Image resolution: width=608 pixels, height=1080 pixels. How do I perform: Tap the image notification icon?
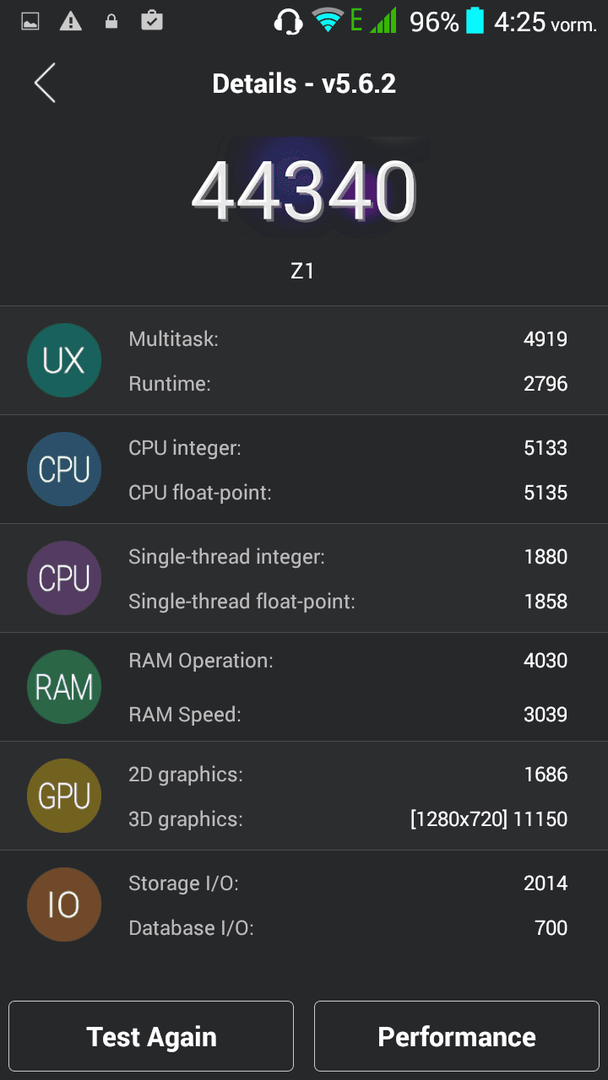point(30,22)
